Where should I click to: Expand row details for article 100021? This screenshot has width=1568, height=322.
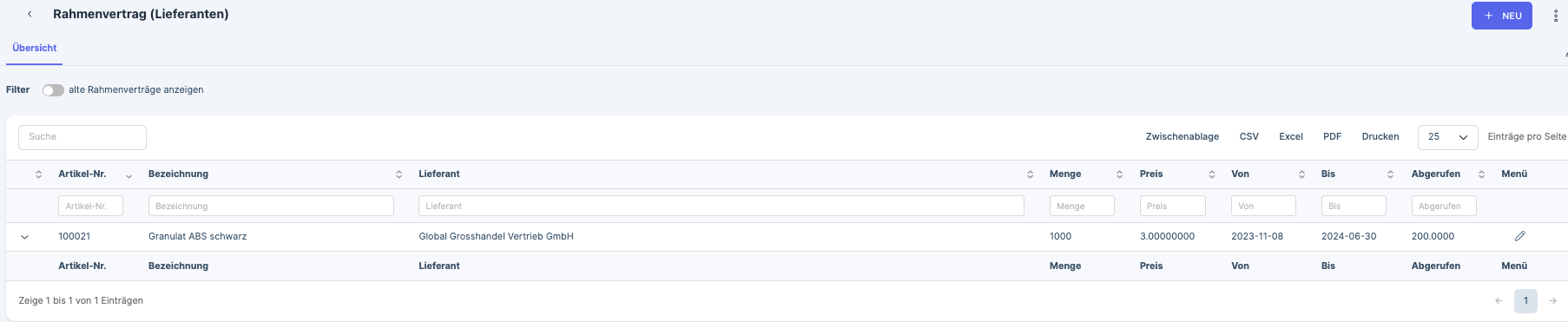(x=24, y=237)
